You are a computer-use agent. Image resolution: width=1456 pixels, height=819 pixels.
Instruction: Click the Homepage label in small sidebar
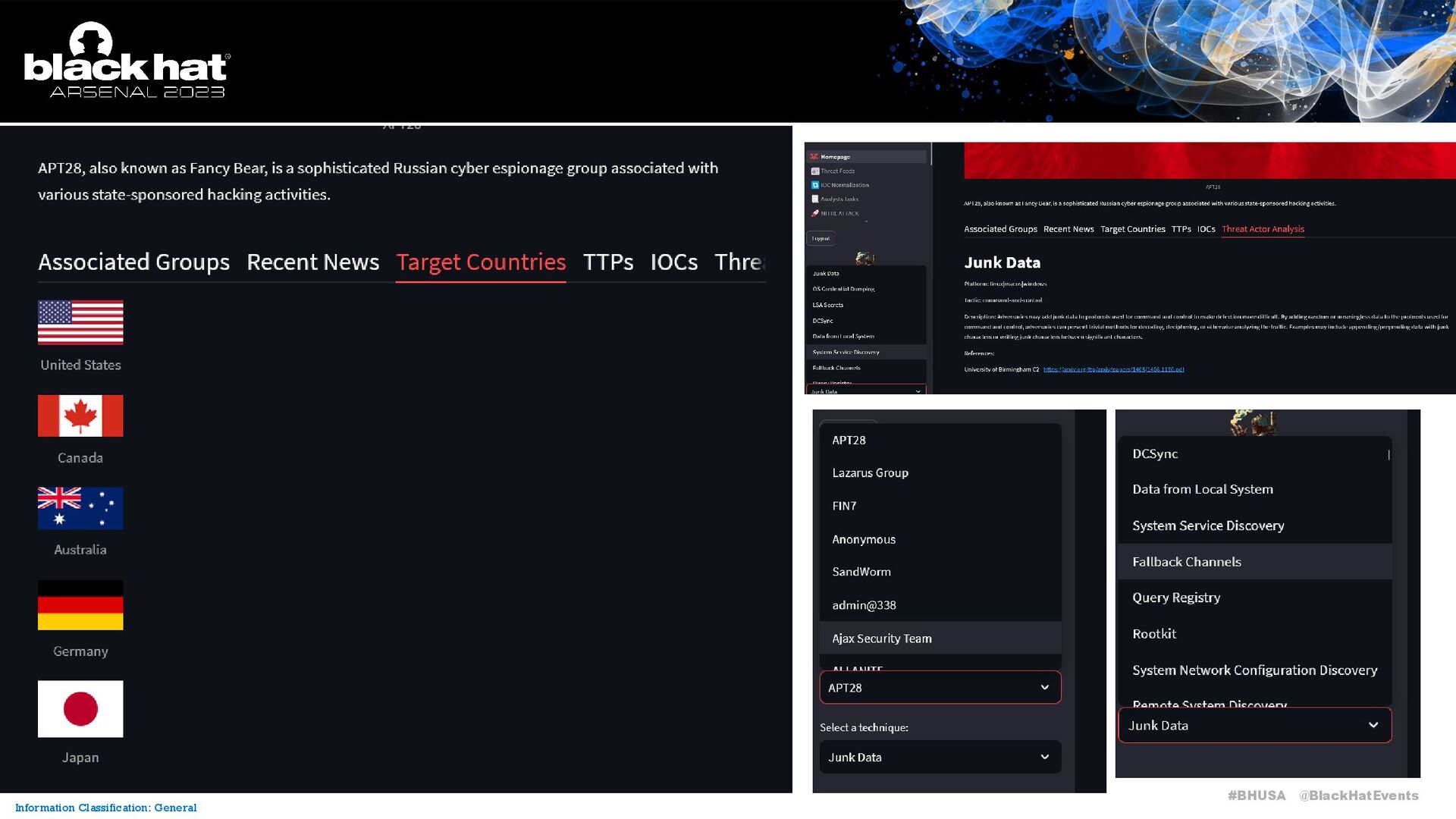pyautogui.click(x=836, y=157)
